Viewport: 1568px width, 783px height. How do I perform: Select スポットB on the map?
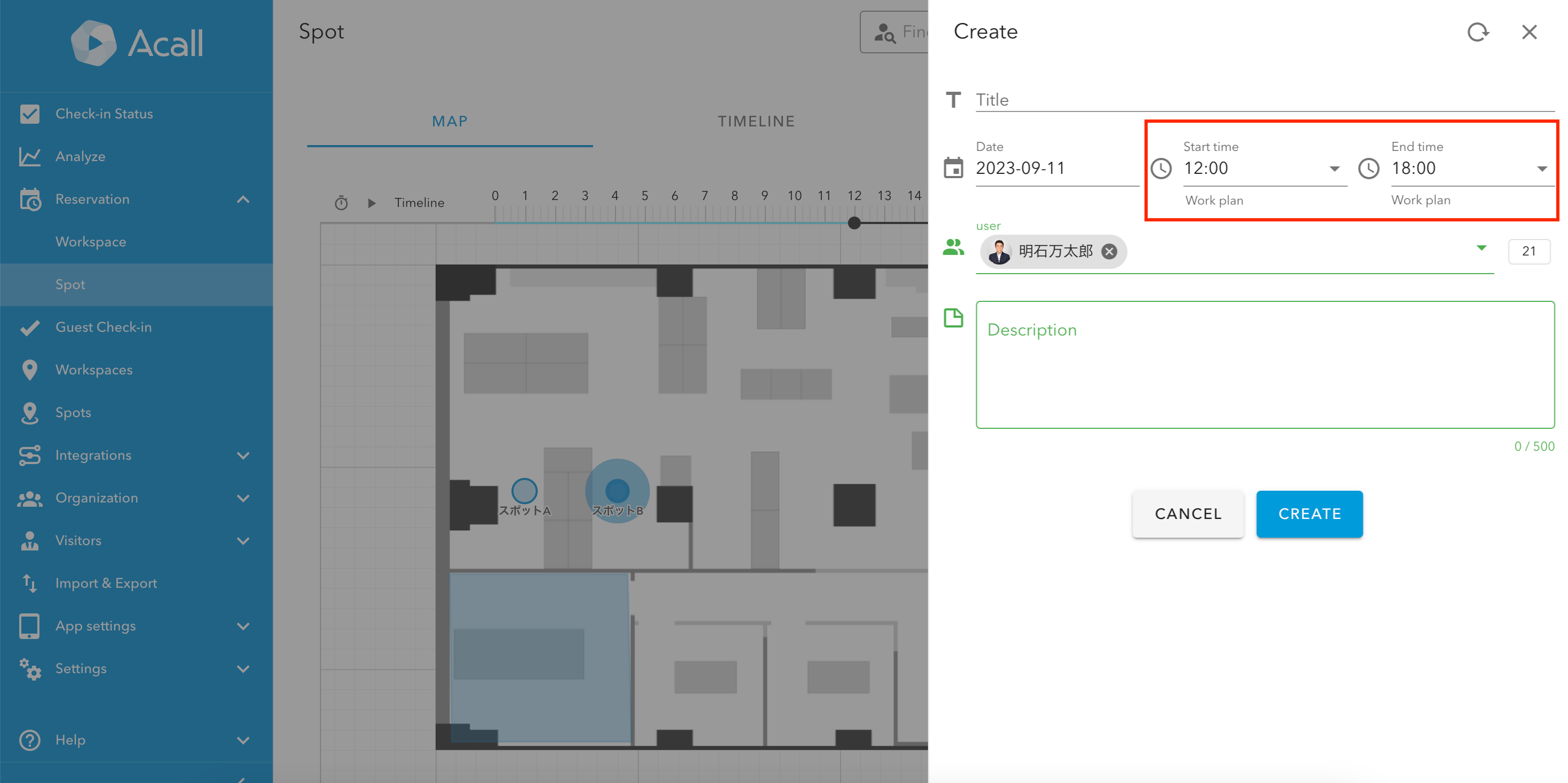pos(617,490)
